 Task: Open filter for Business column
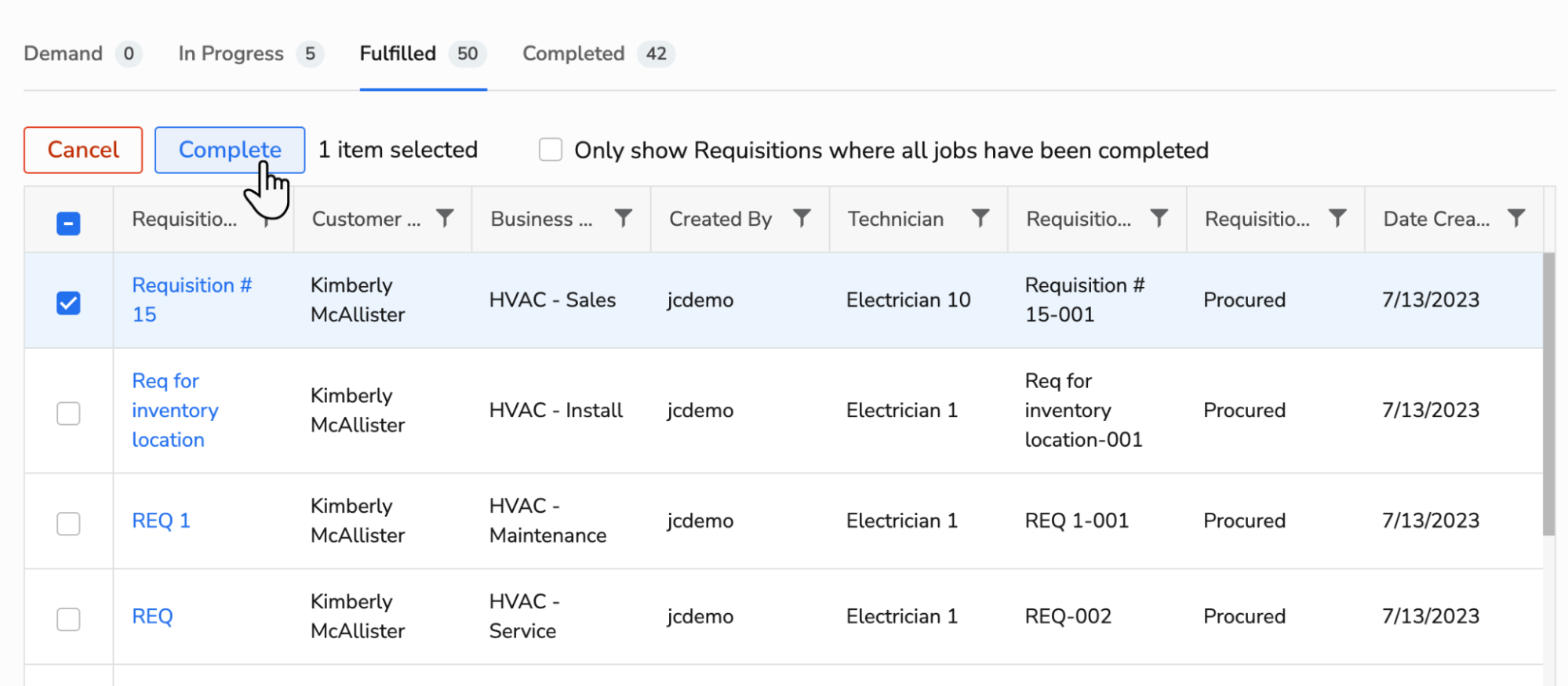624,219
